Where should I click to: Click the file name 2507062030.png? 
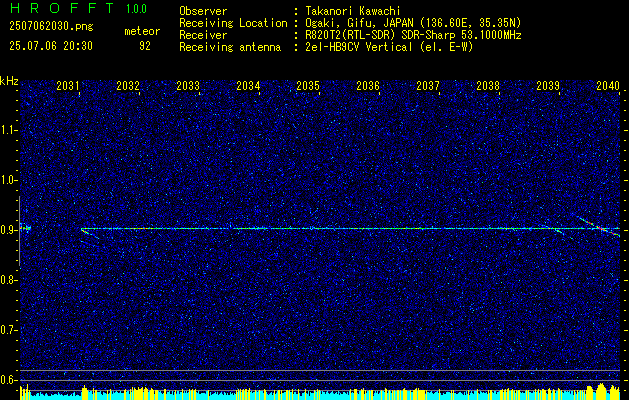[x=51, y=27]
